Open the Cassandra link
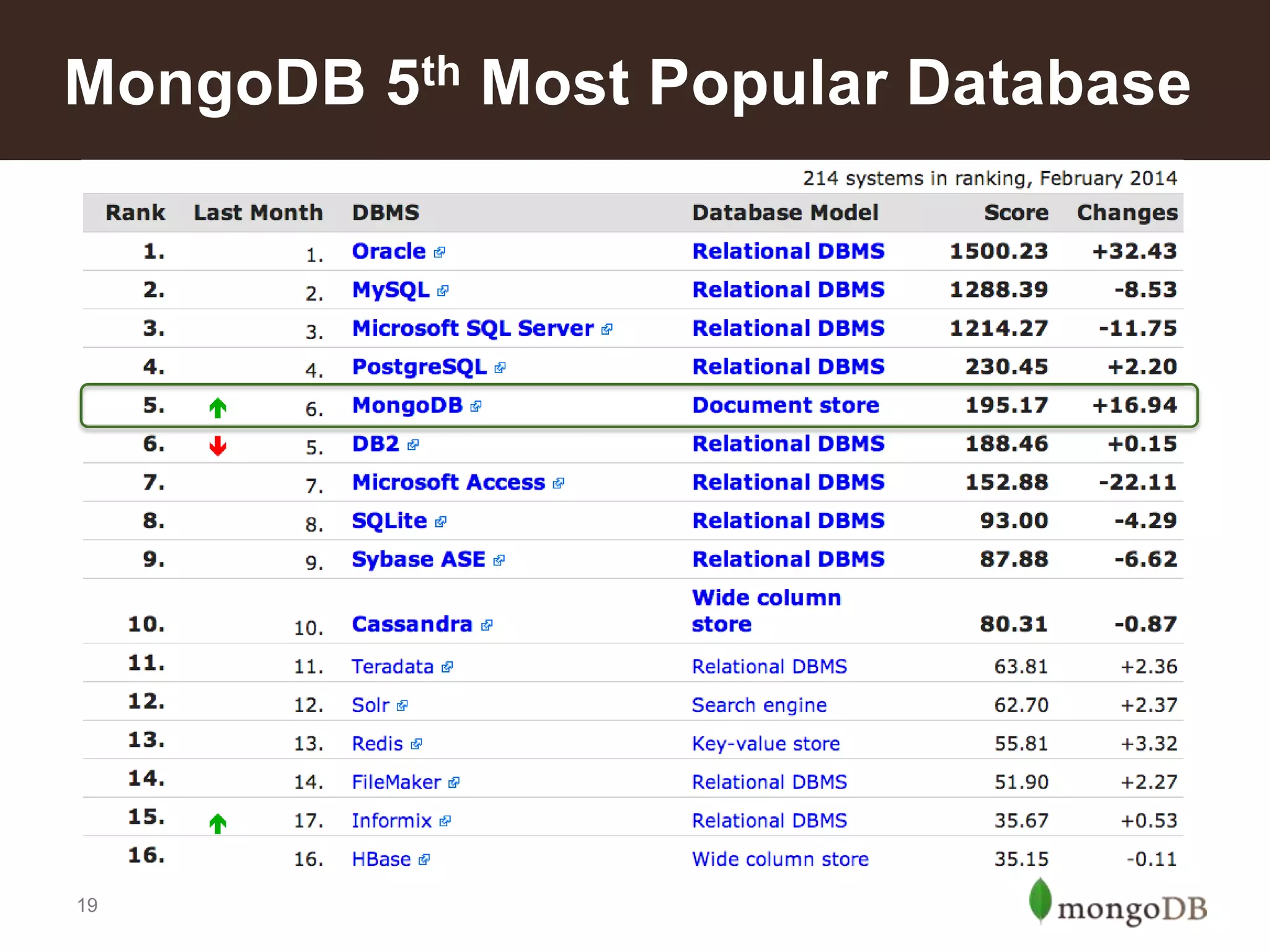 pyautogui.click(x=412, y=624)
